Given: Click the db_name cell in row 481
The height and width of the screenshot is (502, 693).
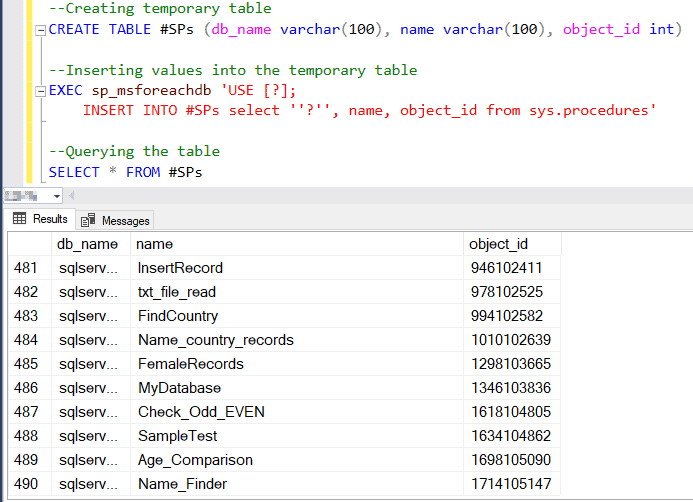Looking at the screenshot, I should click(91, 268).
